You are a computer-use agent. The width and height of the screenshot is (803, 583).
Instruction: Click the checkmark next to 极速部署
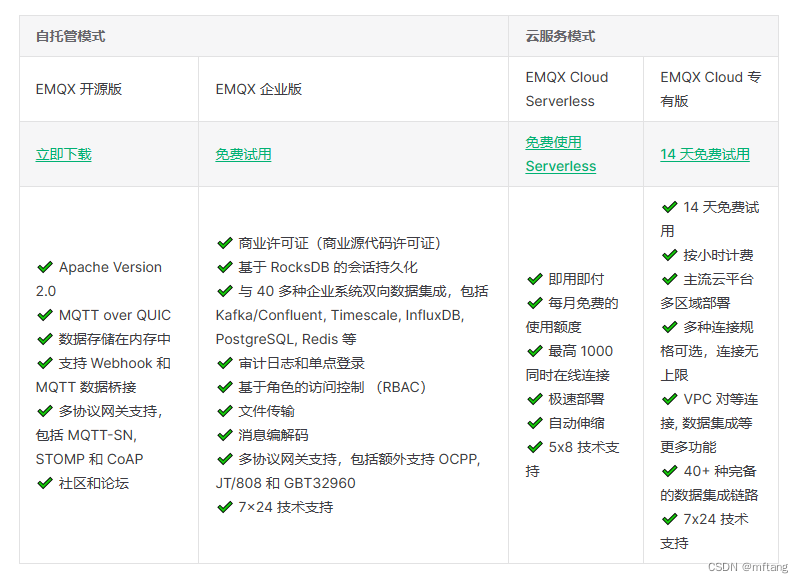tap(533, 399)
